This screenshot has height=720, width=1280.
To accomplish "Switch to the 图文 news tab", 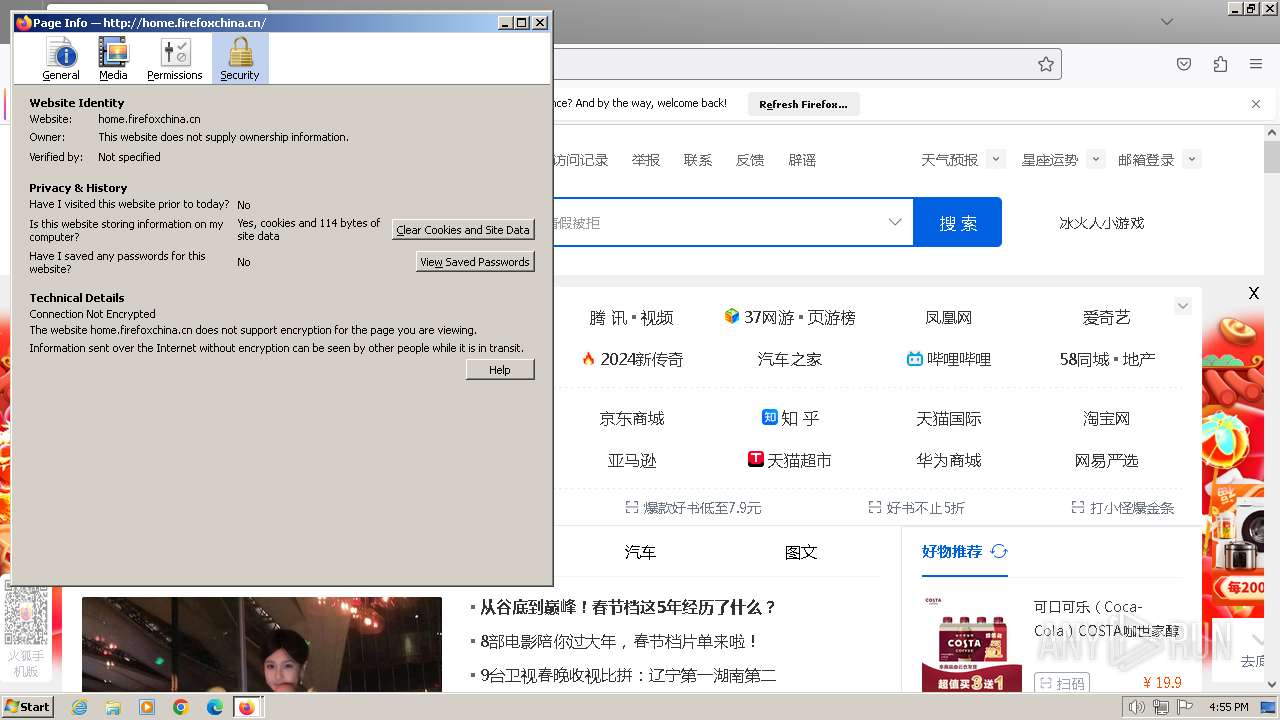I will [x=801, y=552].
